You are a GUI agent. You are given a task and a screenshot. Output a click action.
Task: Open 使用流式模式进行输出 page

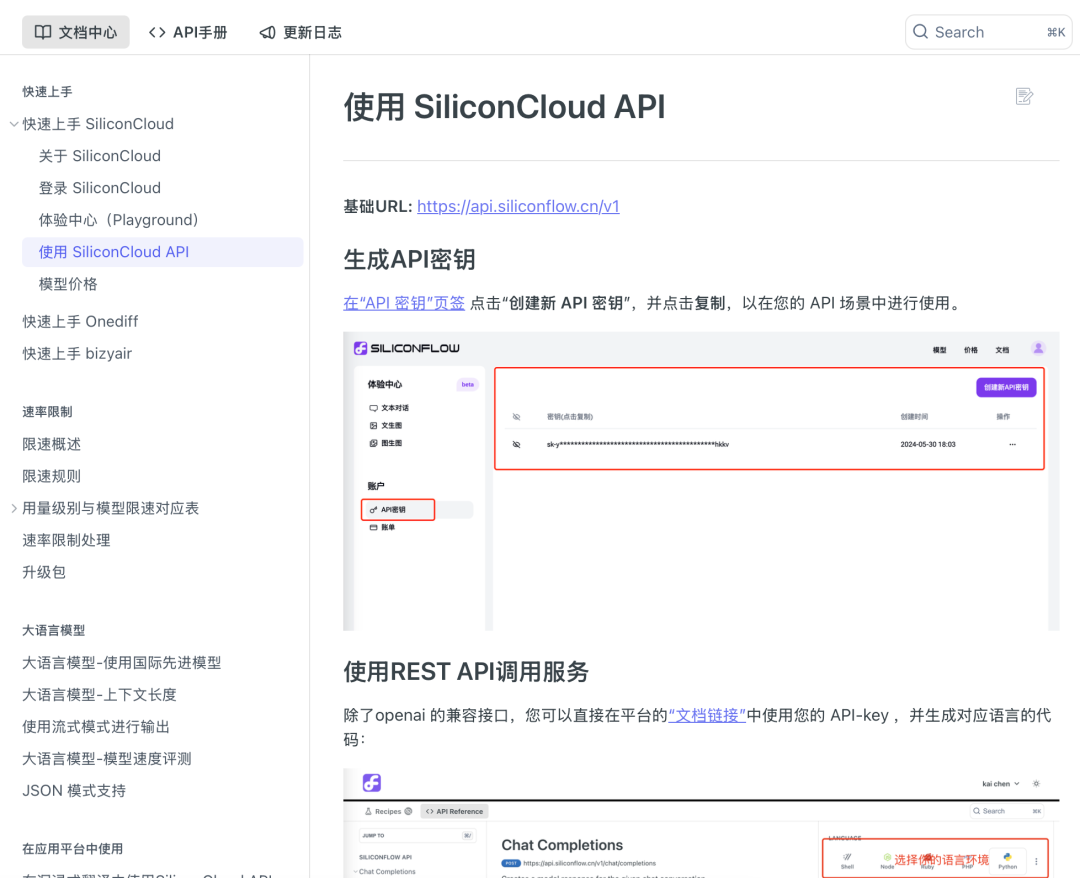(96, 727)
